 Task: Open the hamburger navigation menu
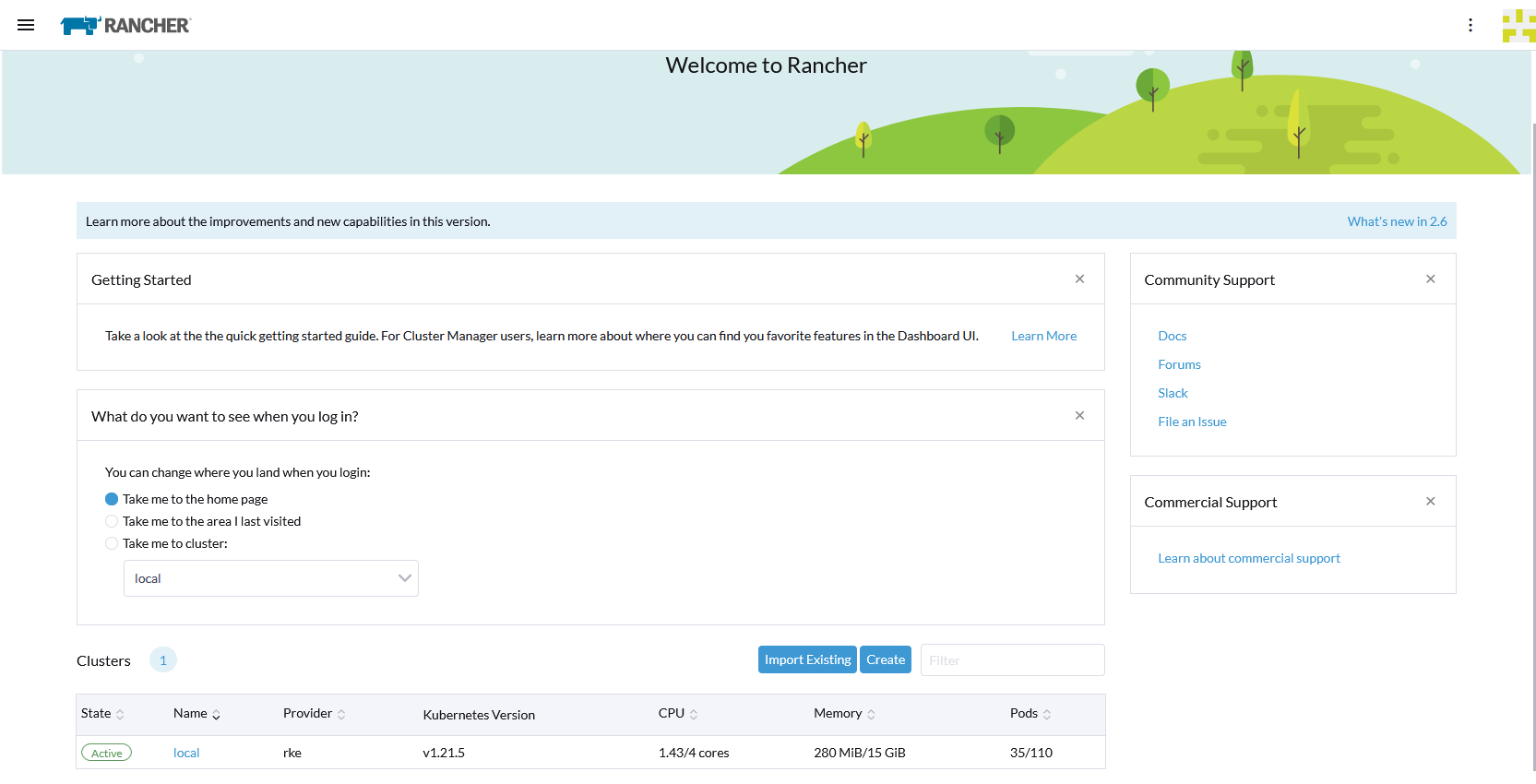point(26,25)
